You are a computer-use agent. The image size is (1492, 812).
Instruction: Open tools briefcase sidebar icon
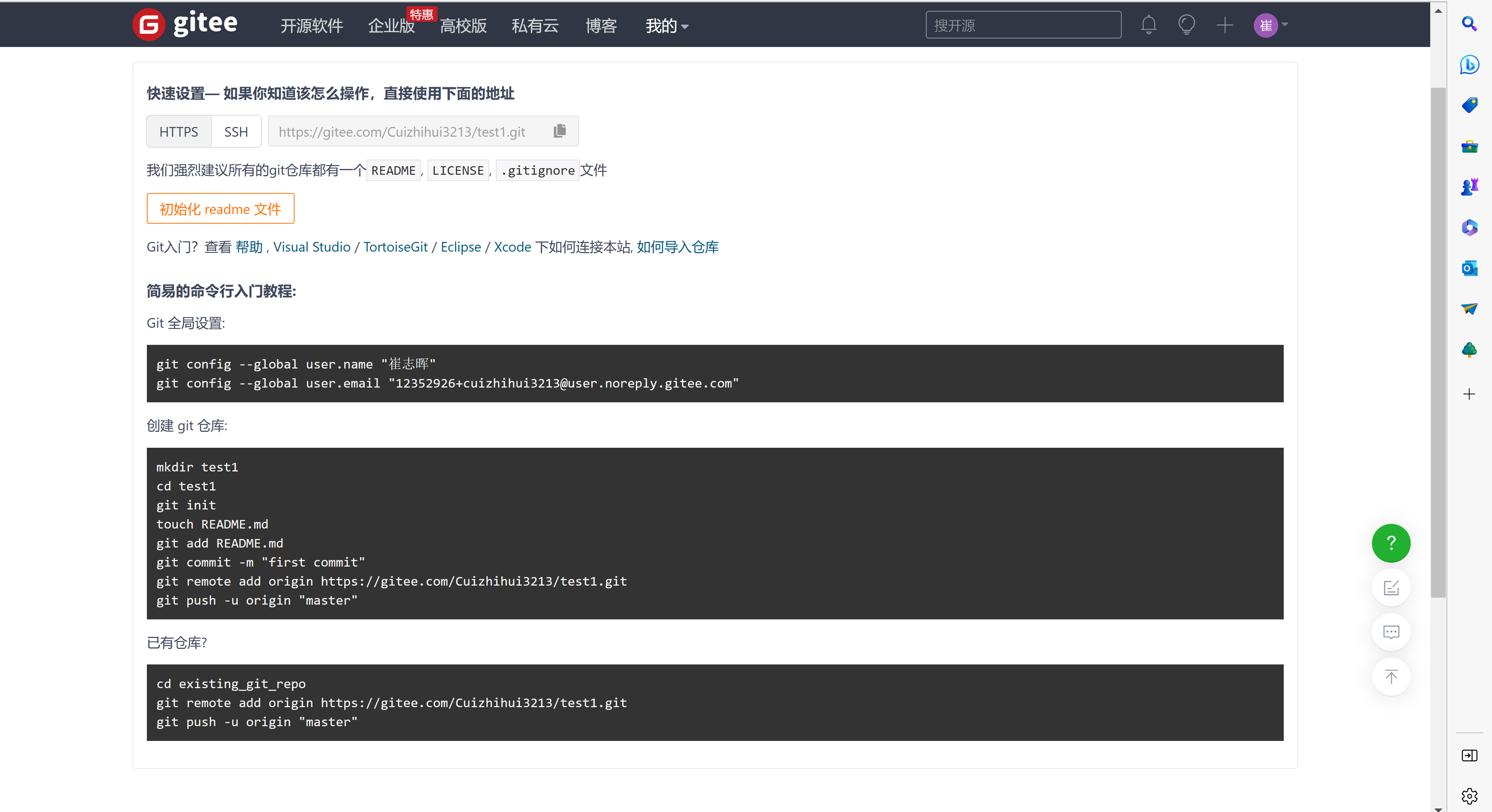pyautogui.click(x=1469, y=146)
